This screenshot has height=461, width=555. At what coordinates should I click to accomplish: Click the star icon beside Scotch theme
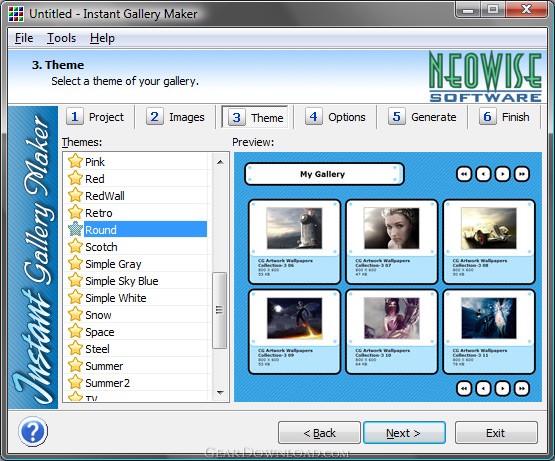click(75, 246)
